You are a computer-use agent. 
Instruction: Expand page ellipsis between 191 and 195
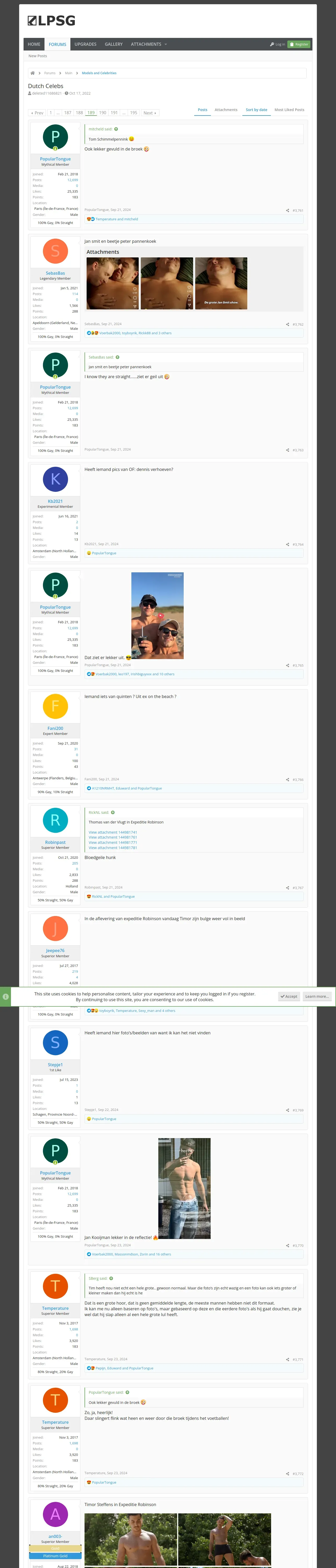click(x=124, y=113)
